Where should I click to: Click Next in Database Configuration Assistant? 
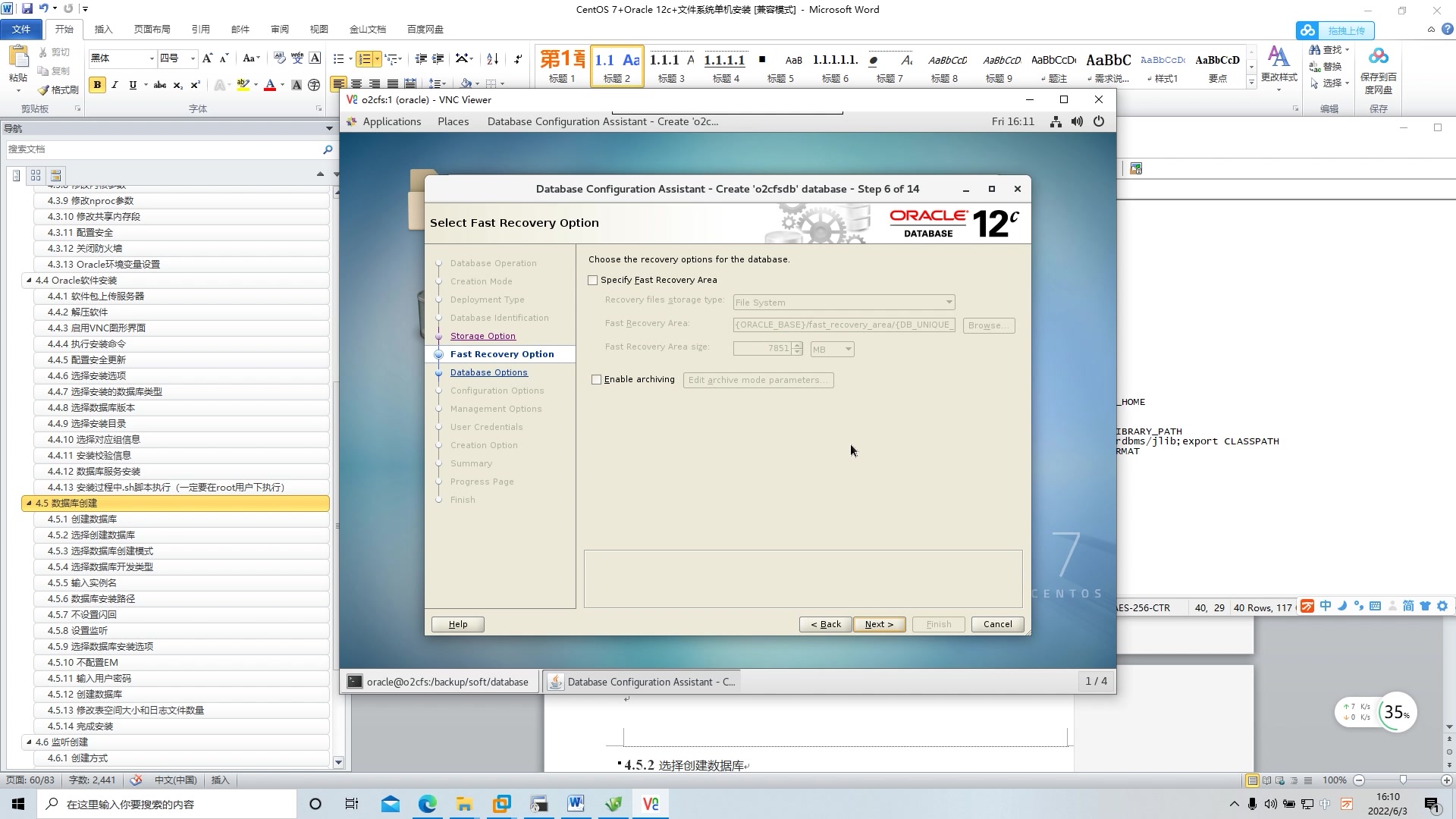[880, 625]
